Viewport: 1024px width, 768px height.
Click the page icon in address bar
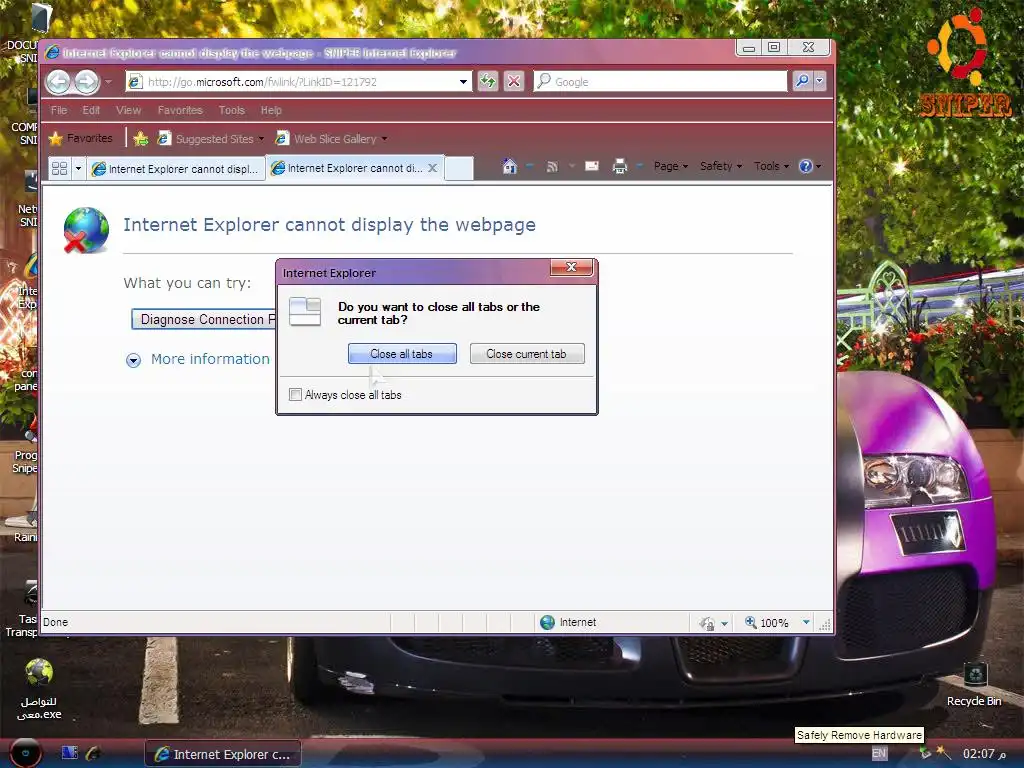pyautogui.click(x=135, y=82)
